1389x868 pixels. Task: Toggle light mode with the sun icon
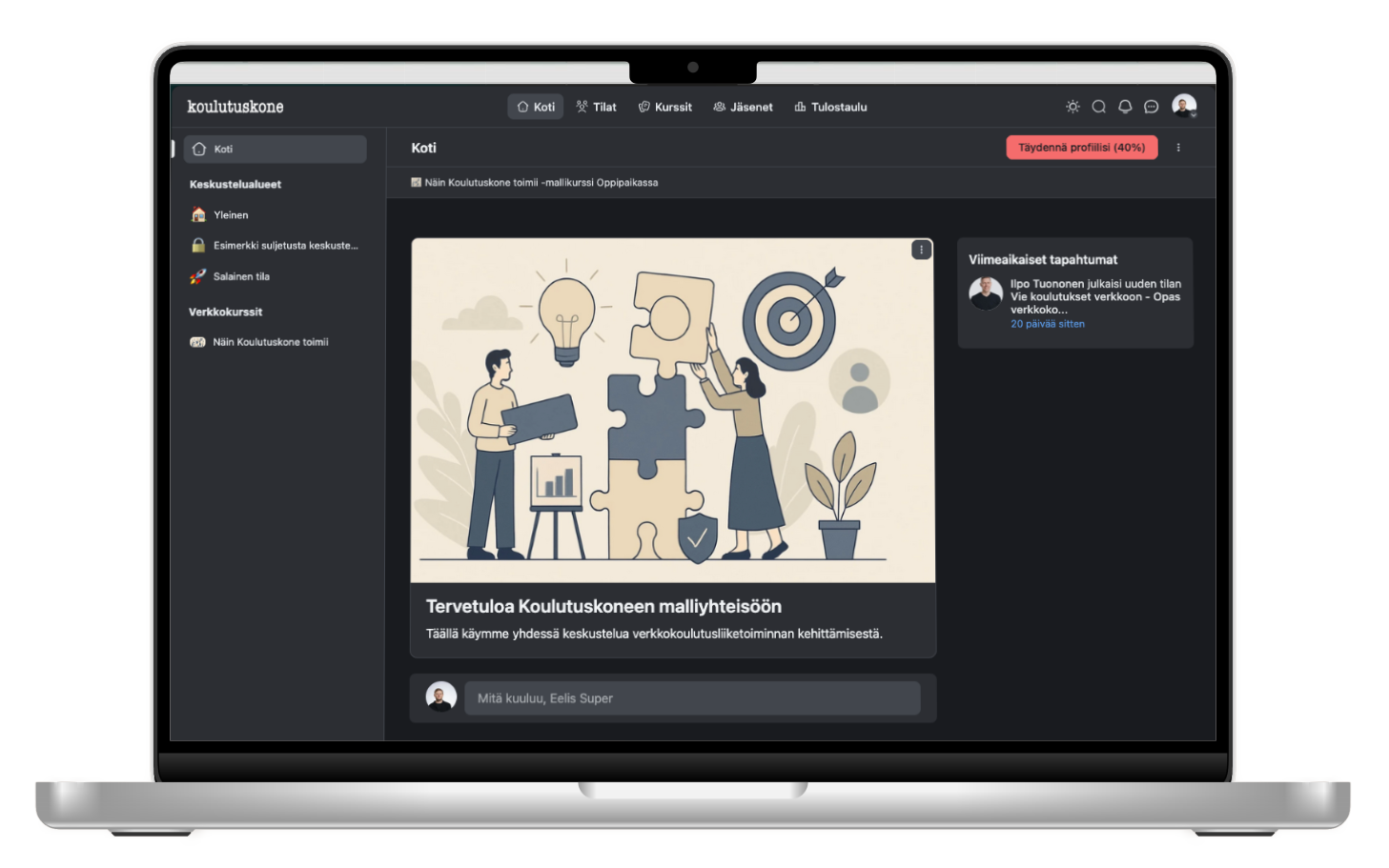click(x=1072, y=107)
